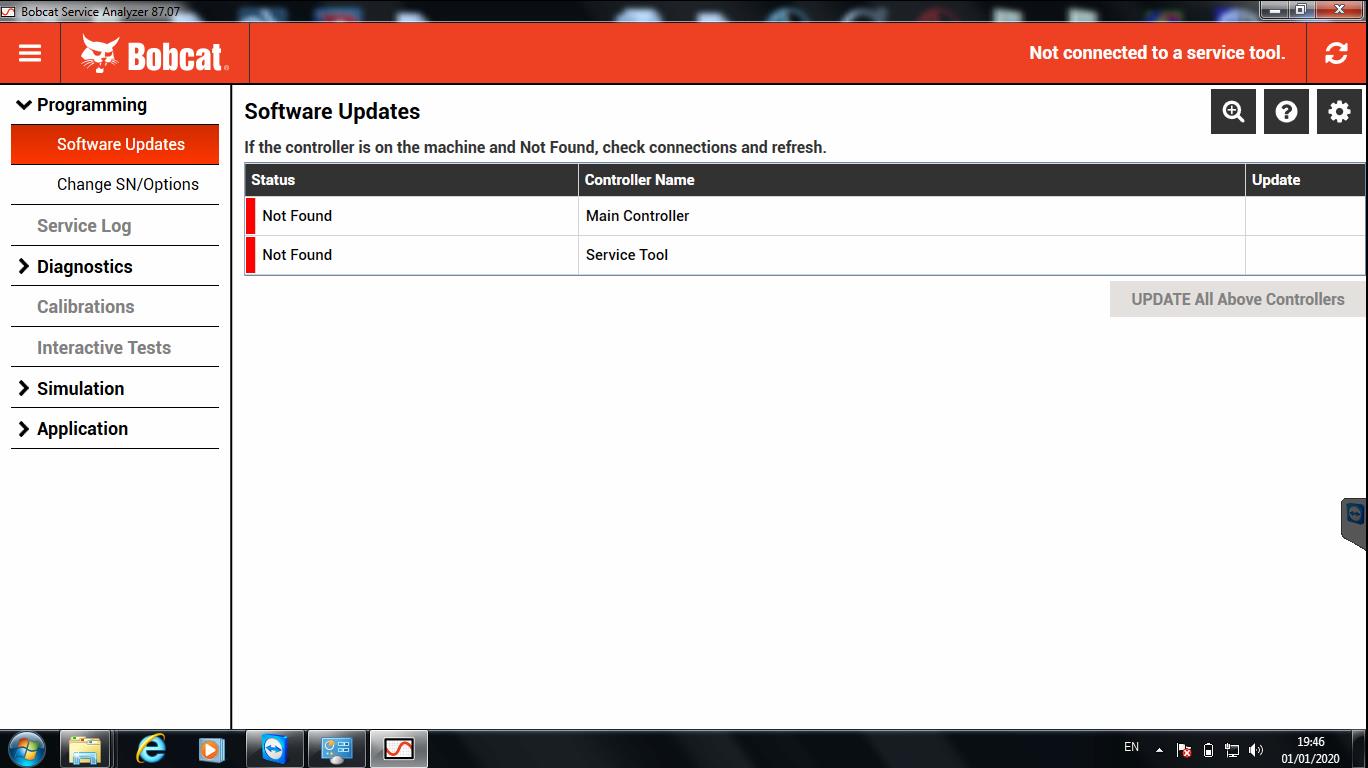Select the Service Tool row
Screen dimensions: 1368x768
click(805, 255)
